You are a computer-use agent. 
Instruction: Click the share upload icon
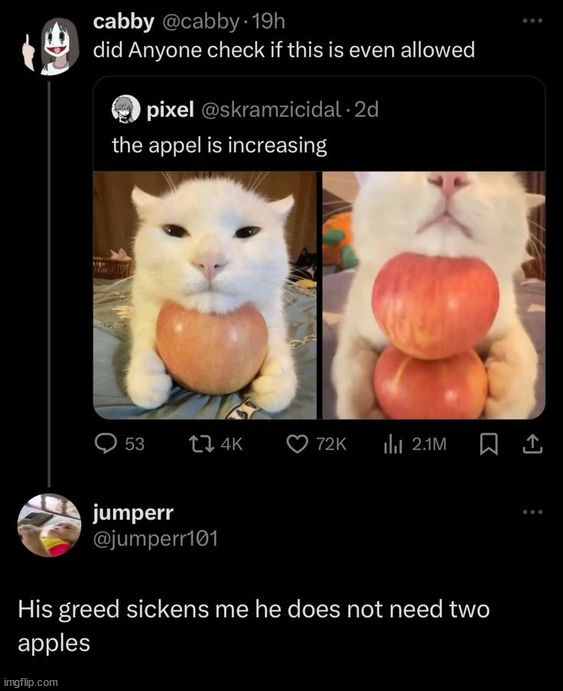(x=532, y=444)
